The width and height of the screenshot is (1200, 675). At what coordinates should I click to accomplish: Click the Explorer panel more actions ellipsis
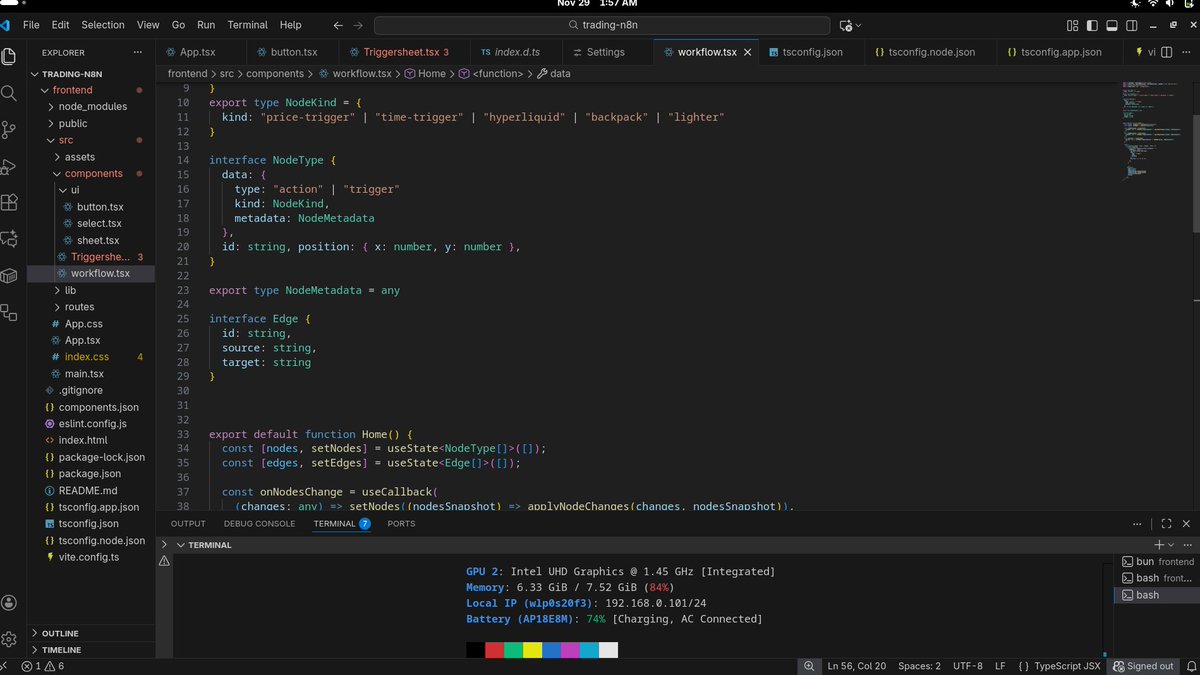tap(138, 52)
